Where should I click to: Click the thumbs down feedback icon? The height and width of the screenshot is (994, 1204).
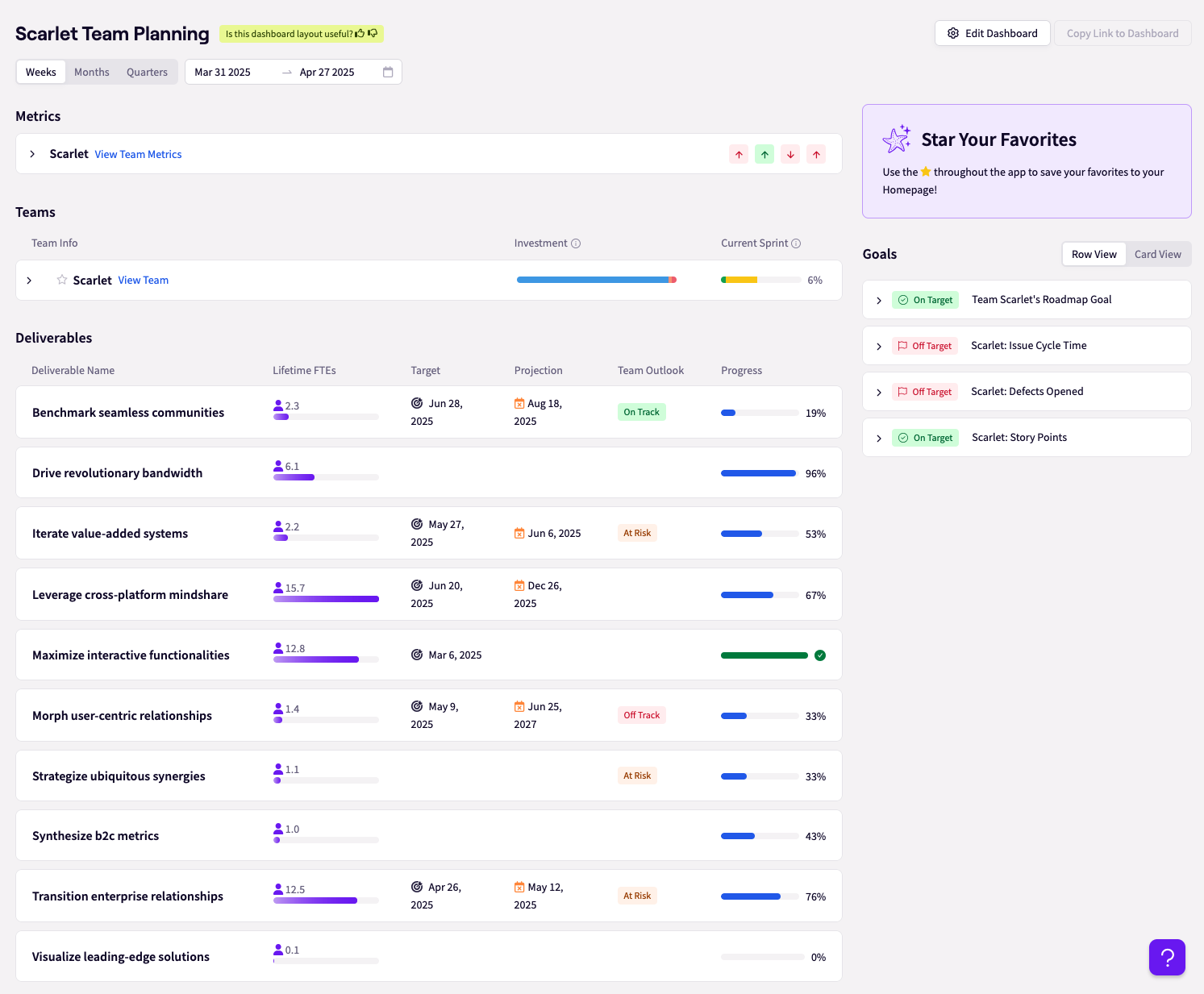point(373,34)
